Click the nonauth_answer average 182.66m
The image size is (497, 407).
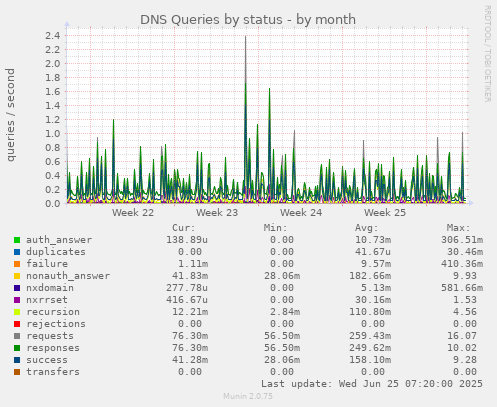370,276
